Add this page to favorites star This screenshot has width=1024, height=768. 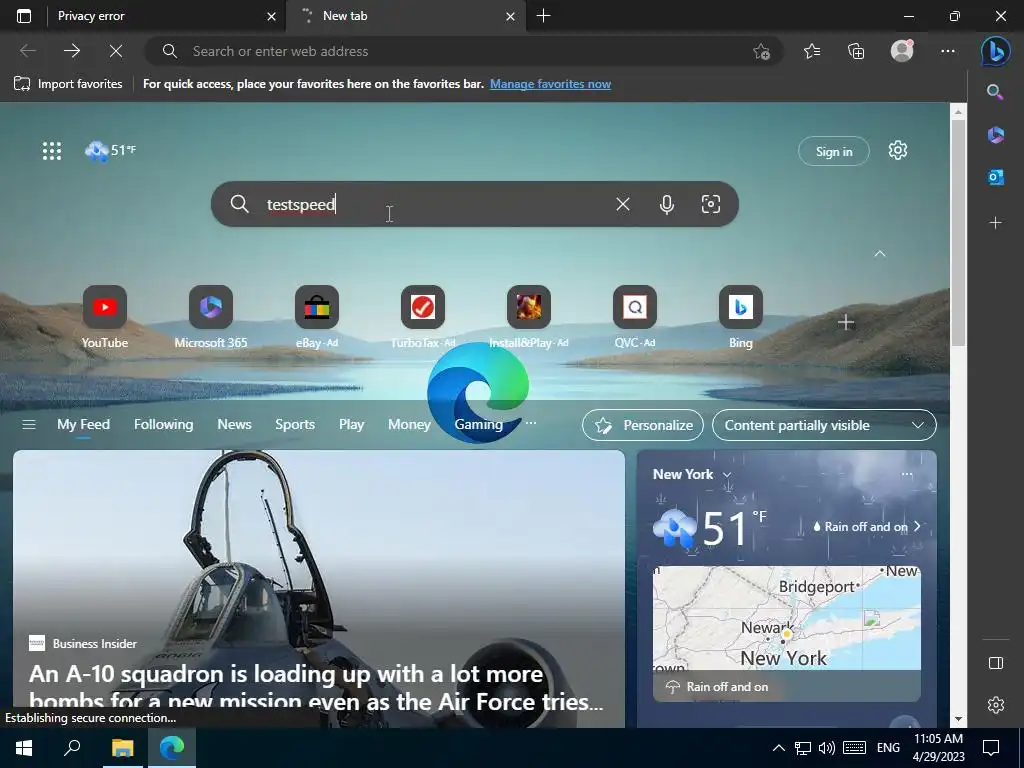(761, 52)
